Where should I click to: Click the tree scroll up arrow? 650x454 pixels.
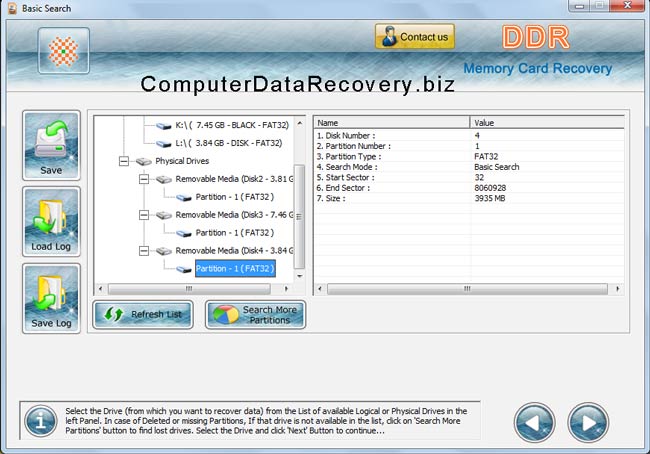pos(299,124)
